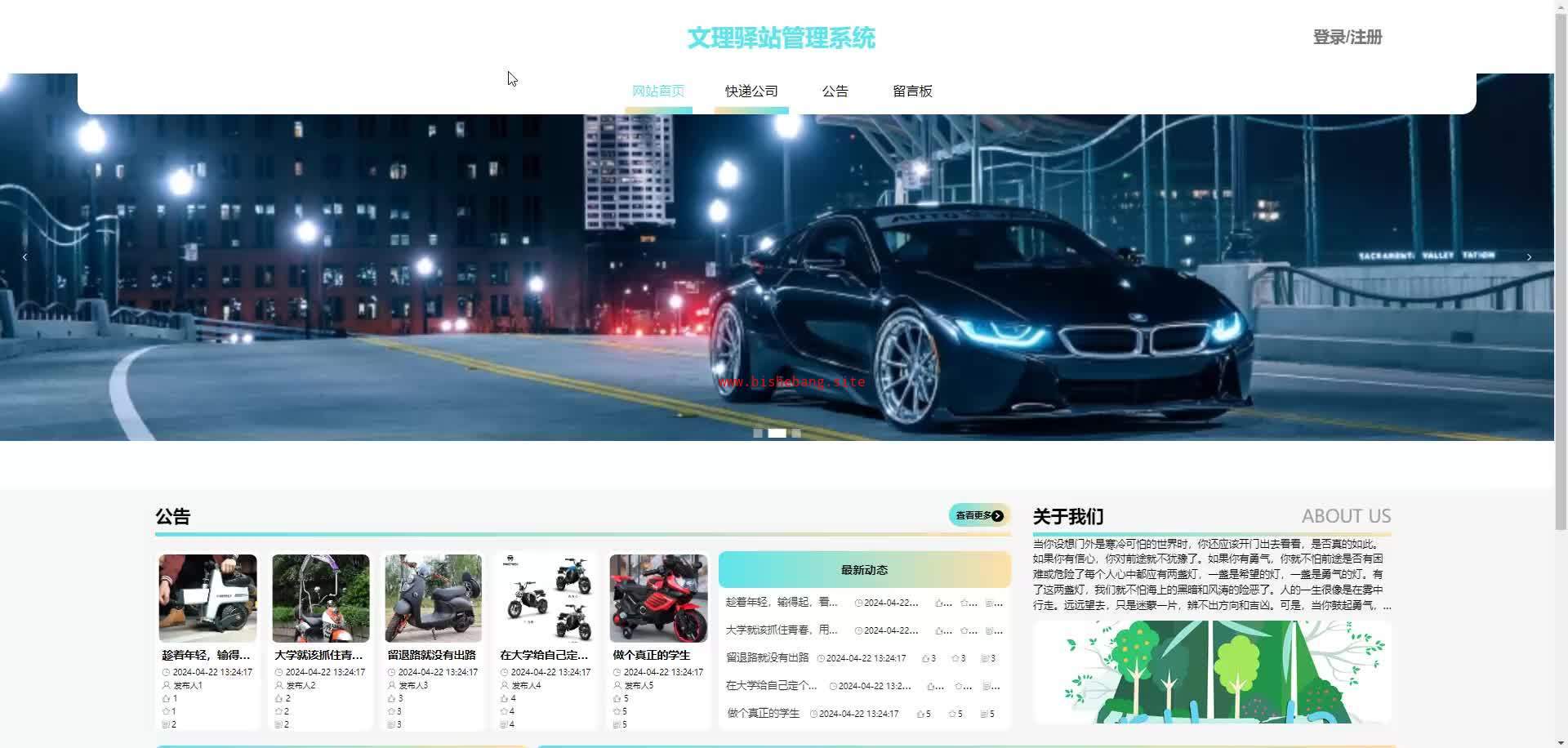Select the third carousel indicator dot
Viewport: 1568px width, 748px height.
(796, 434)
